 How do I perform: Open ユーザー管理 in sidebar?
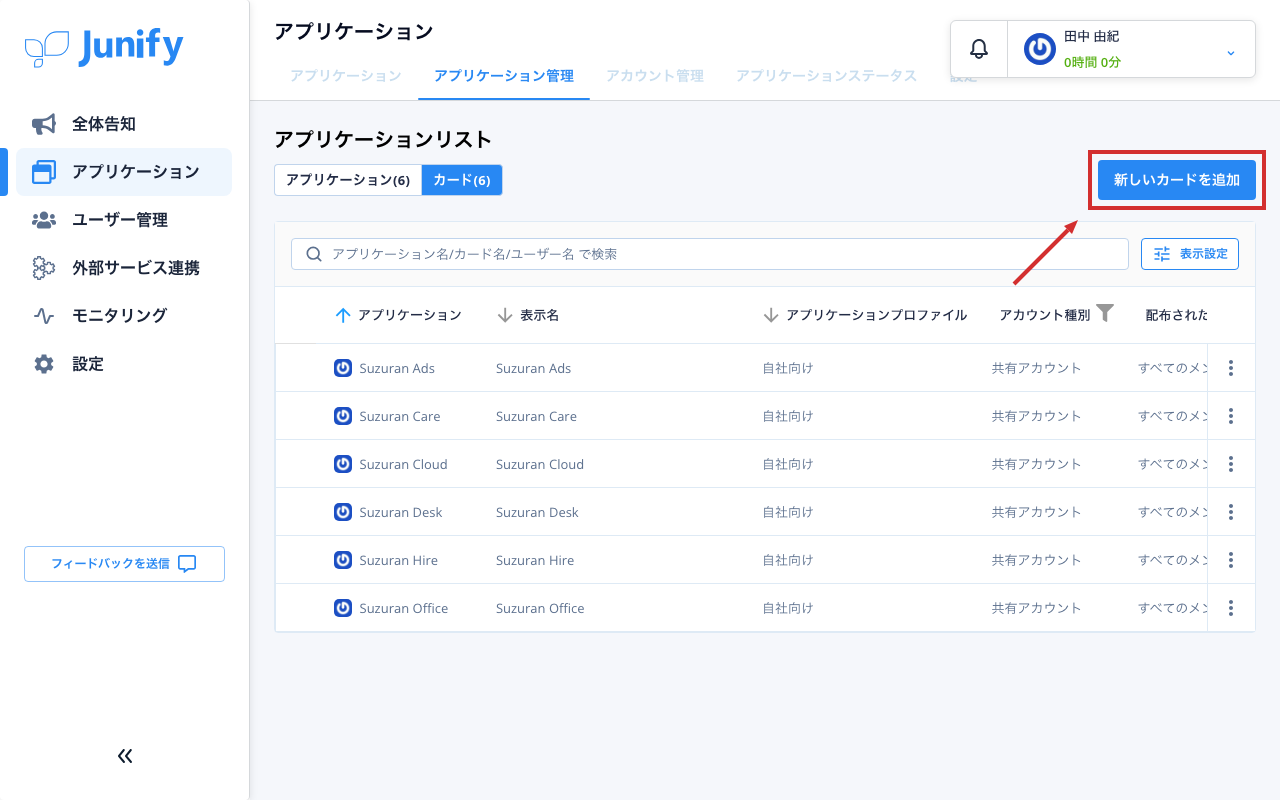click(124, 220)
